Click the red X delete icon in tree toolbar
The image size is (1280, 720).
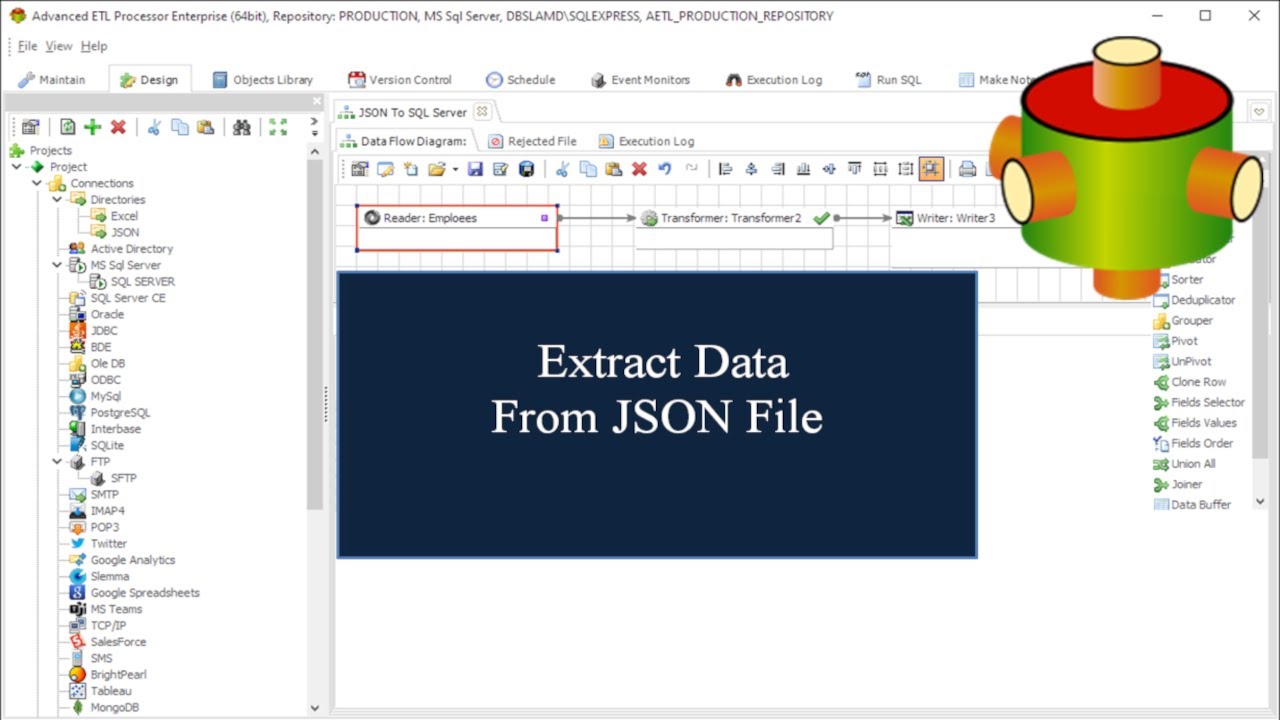(x=118, y=127)
